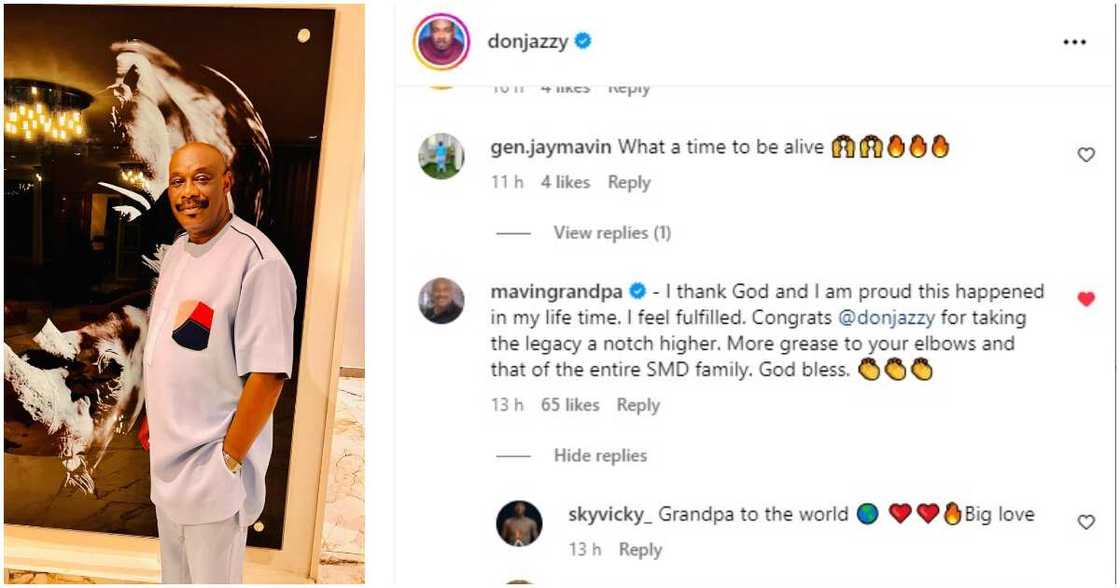
Task: Reply to mavingrandpa's comment
Action: [638, 405]
